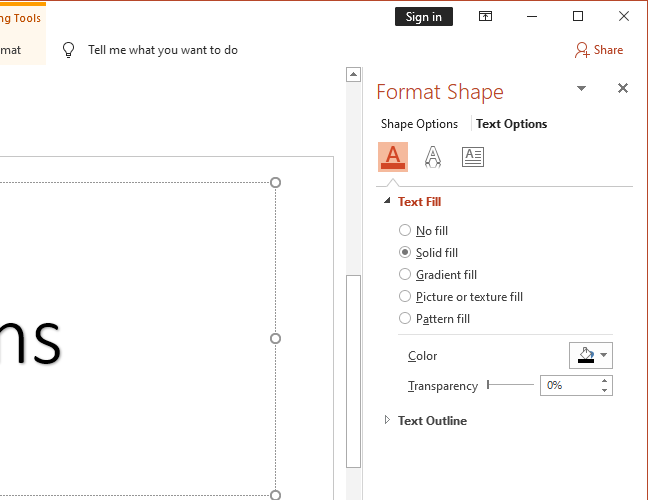Click the Sign in button
This screenshot has height=500, width=648.
coord(424,16)
